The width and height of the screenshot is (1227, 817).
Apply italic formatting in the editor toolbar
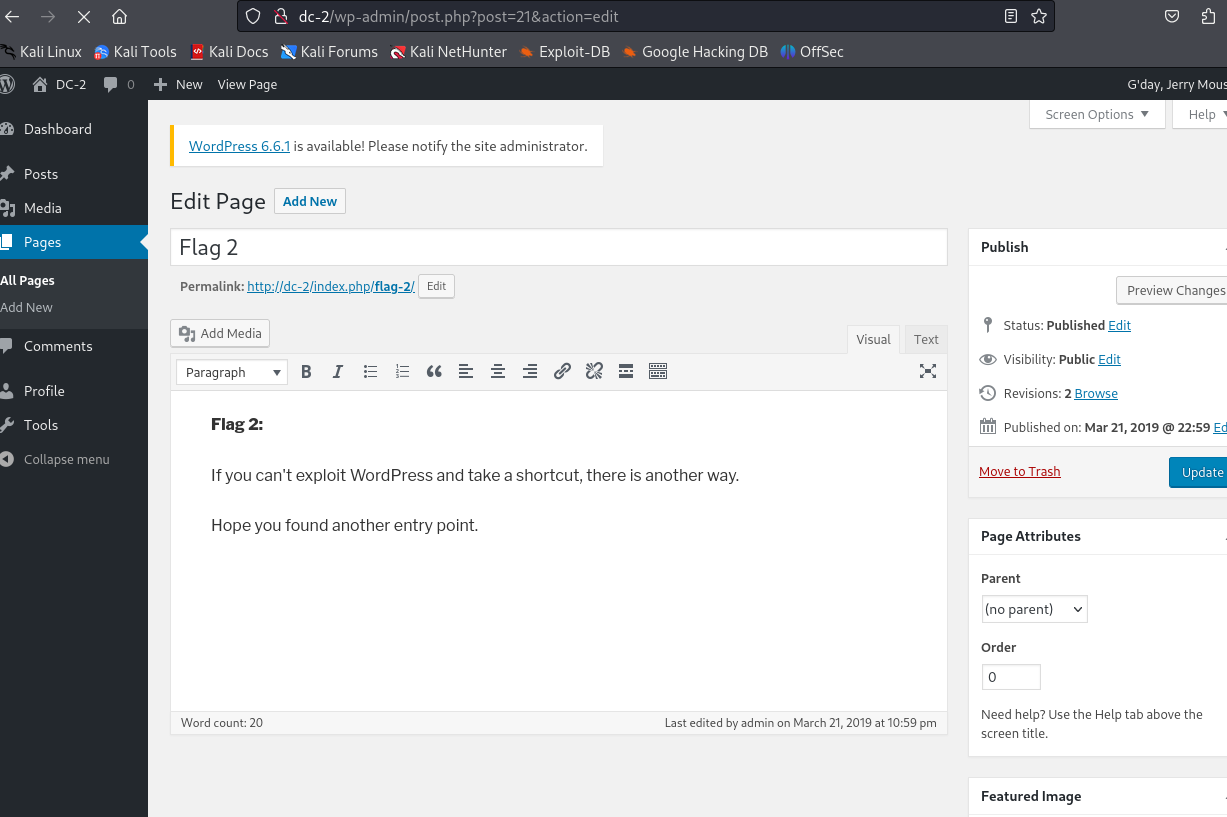(338, 372)
